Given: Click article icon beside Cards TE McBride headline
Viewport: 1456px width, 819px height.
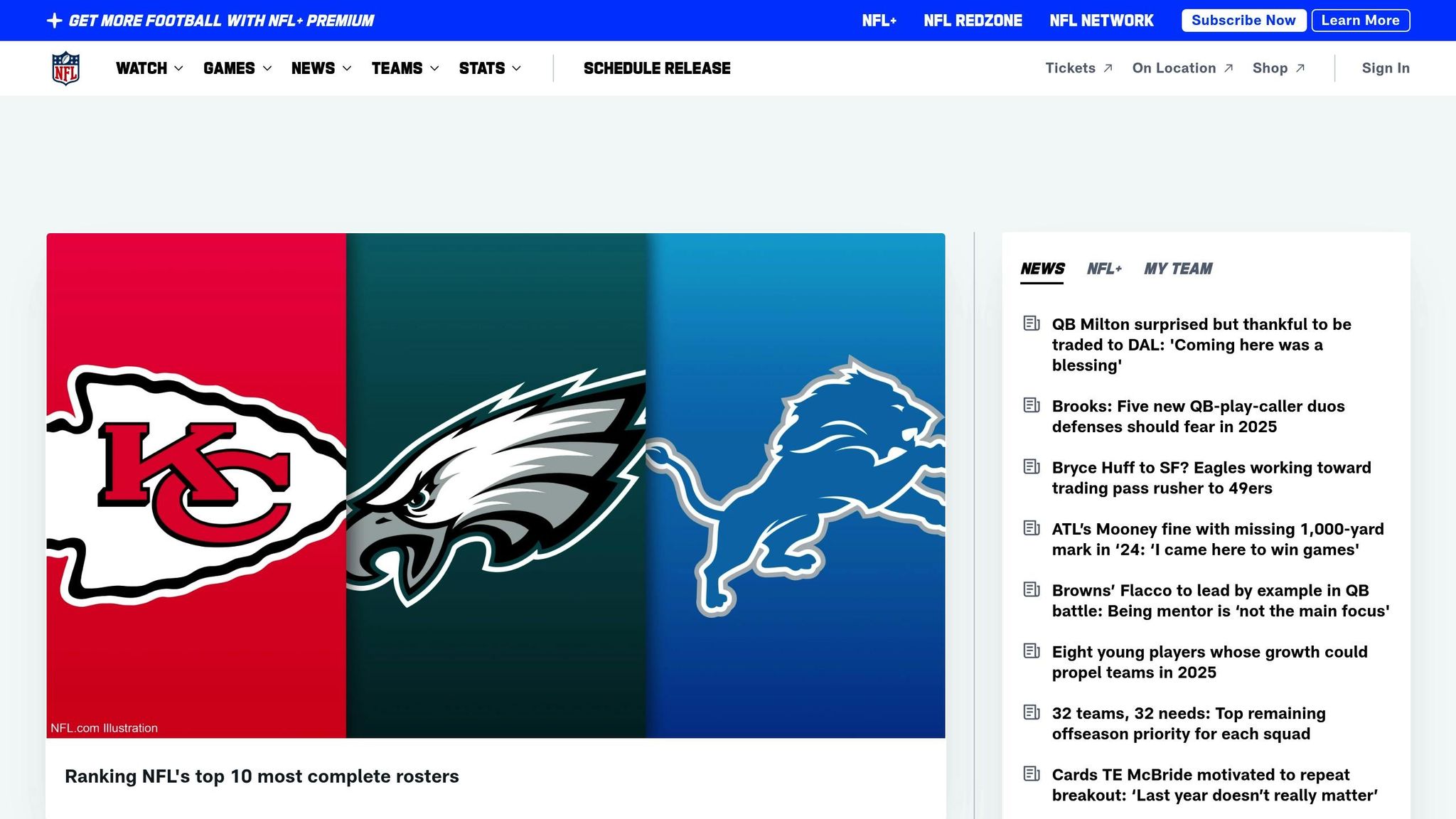Looking at the screenshot, I should click(1032, 773).
